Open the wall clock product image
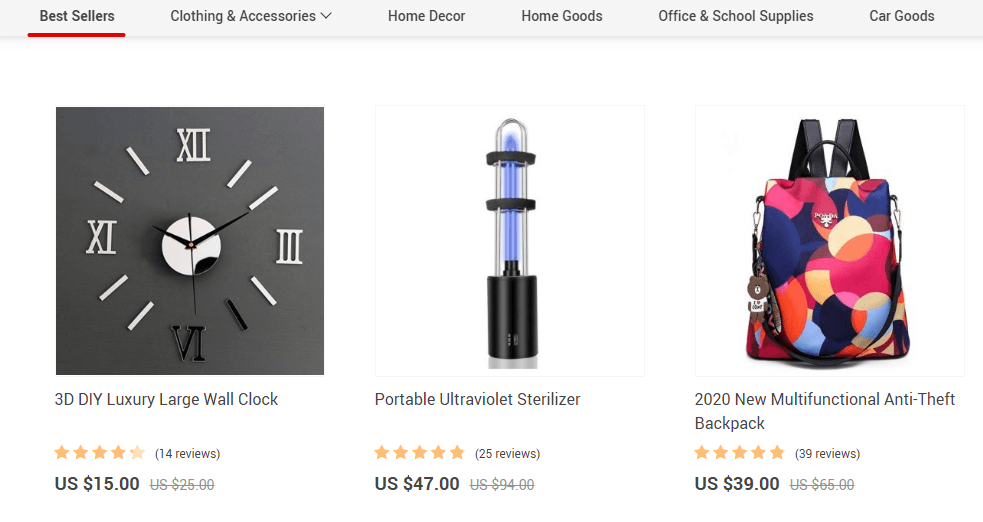This screenshot has height=522, width=983. (x=190, y=241)
